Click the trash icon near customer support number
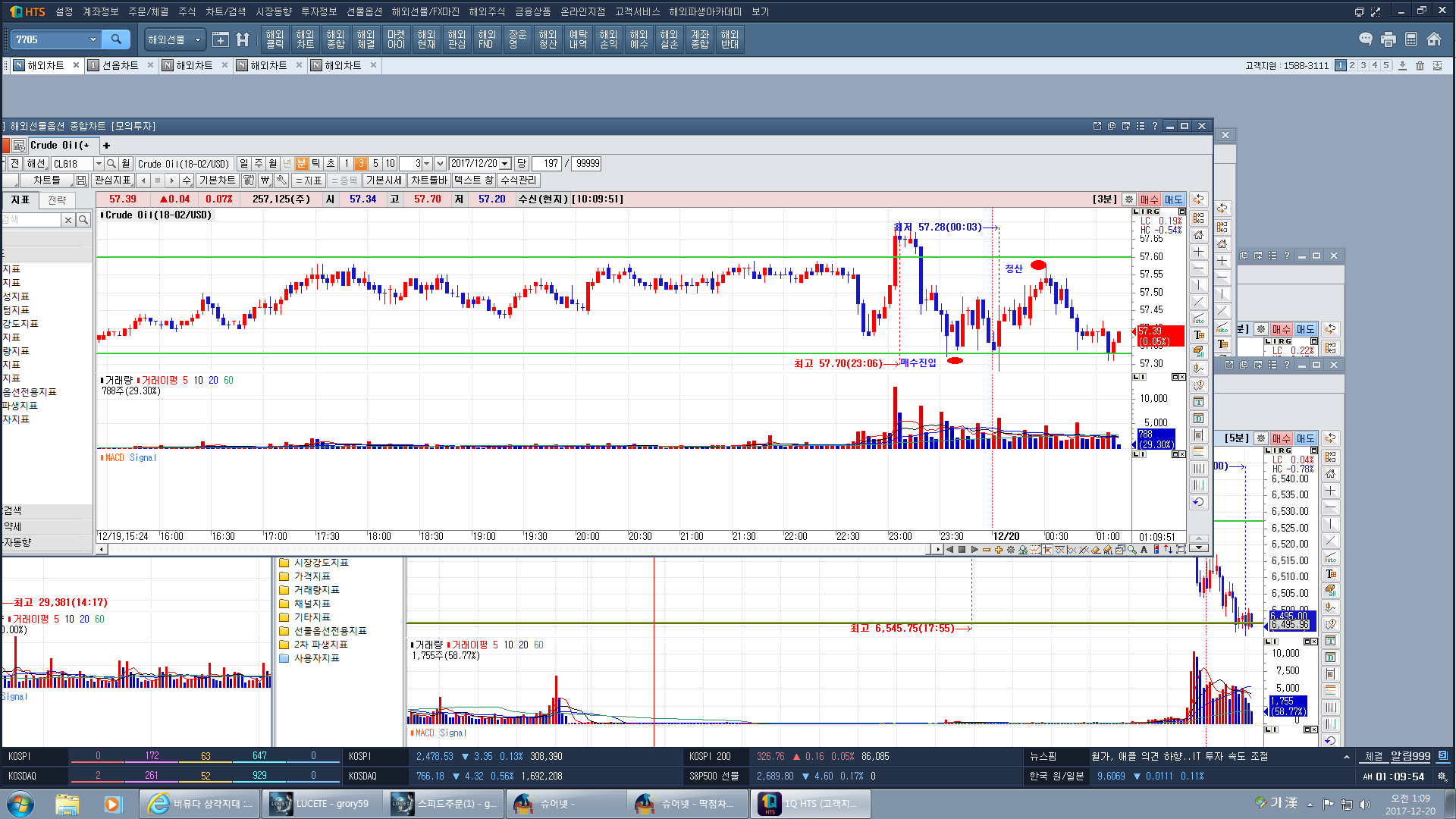The image size is (1456, 819). pyautogui.click(x=1420, y=66)
